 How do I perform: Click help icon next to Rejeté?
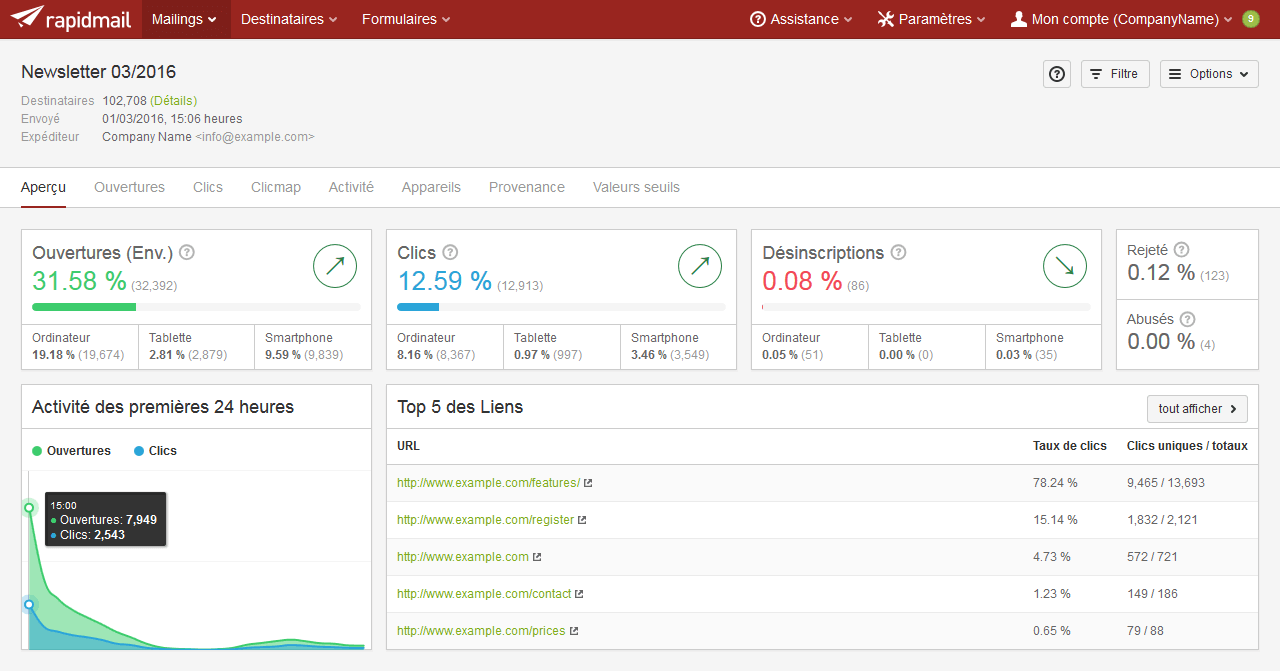(x=1182, y=250)
